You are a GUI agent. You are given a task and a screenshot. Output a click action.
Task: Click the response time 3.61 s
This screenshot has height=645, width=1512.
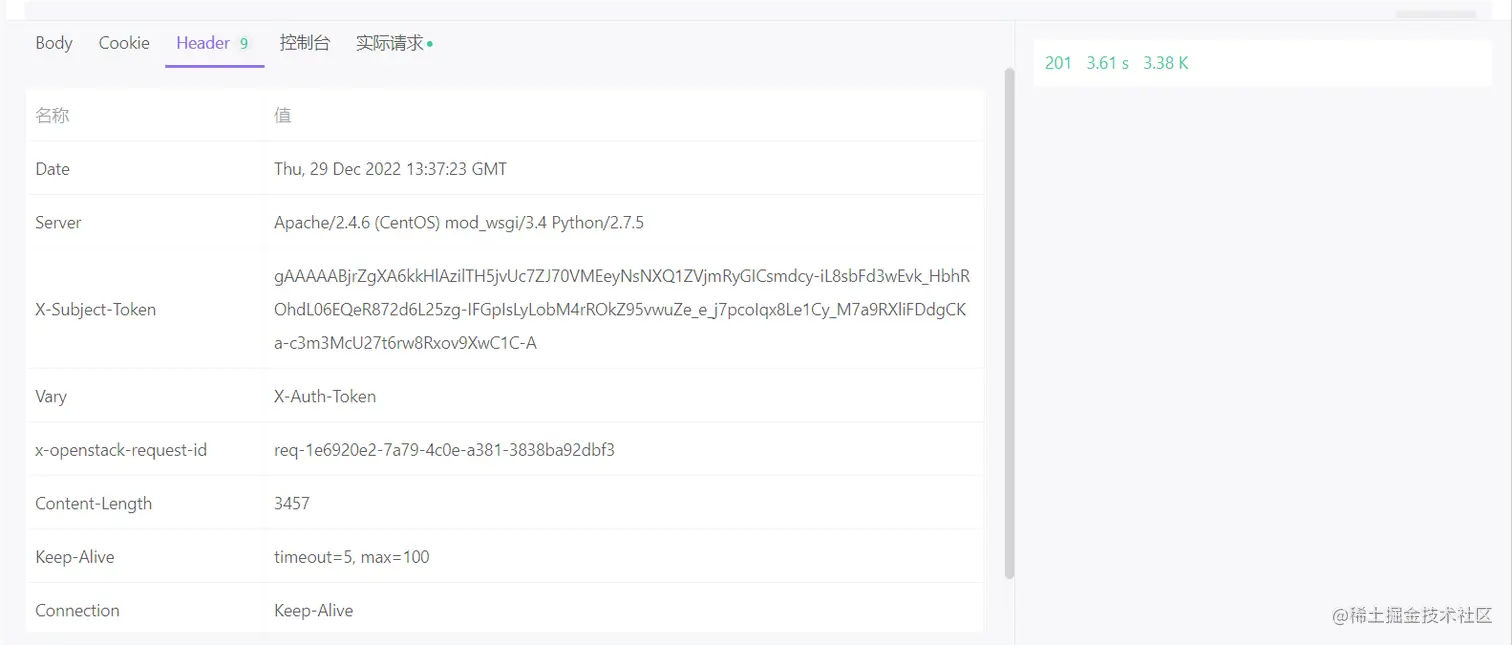pyautogui.click(x=1106, y=62)
